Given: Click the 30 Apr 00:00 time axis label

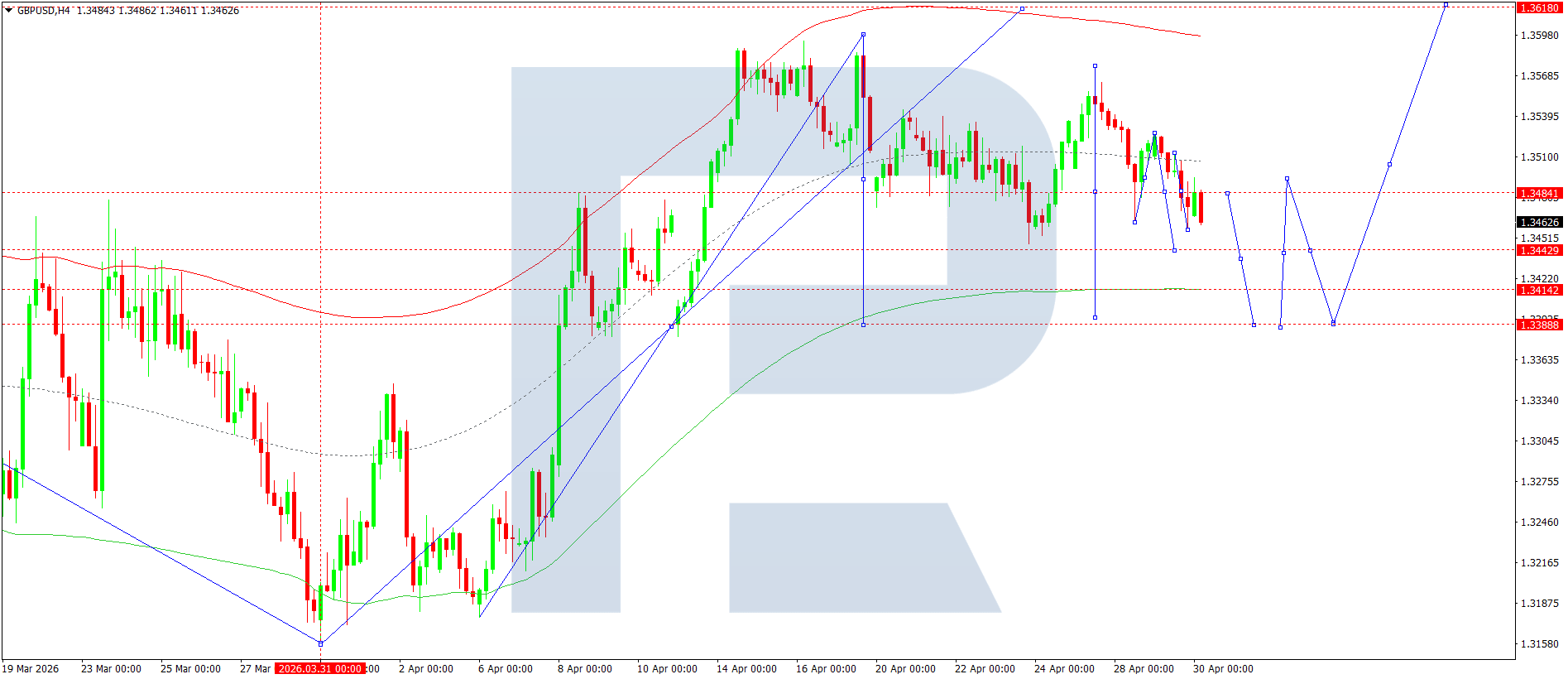Looking at the screenshot, I should 1223,669.
